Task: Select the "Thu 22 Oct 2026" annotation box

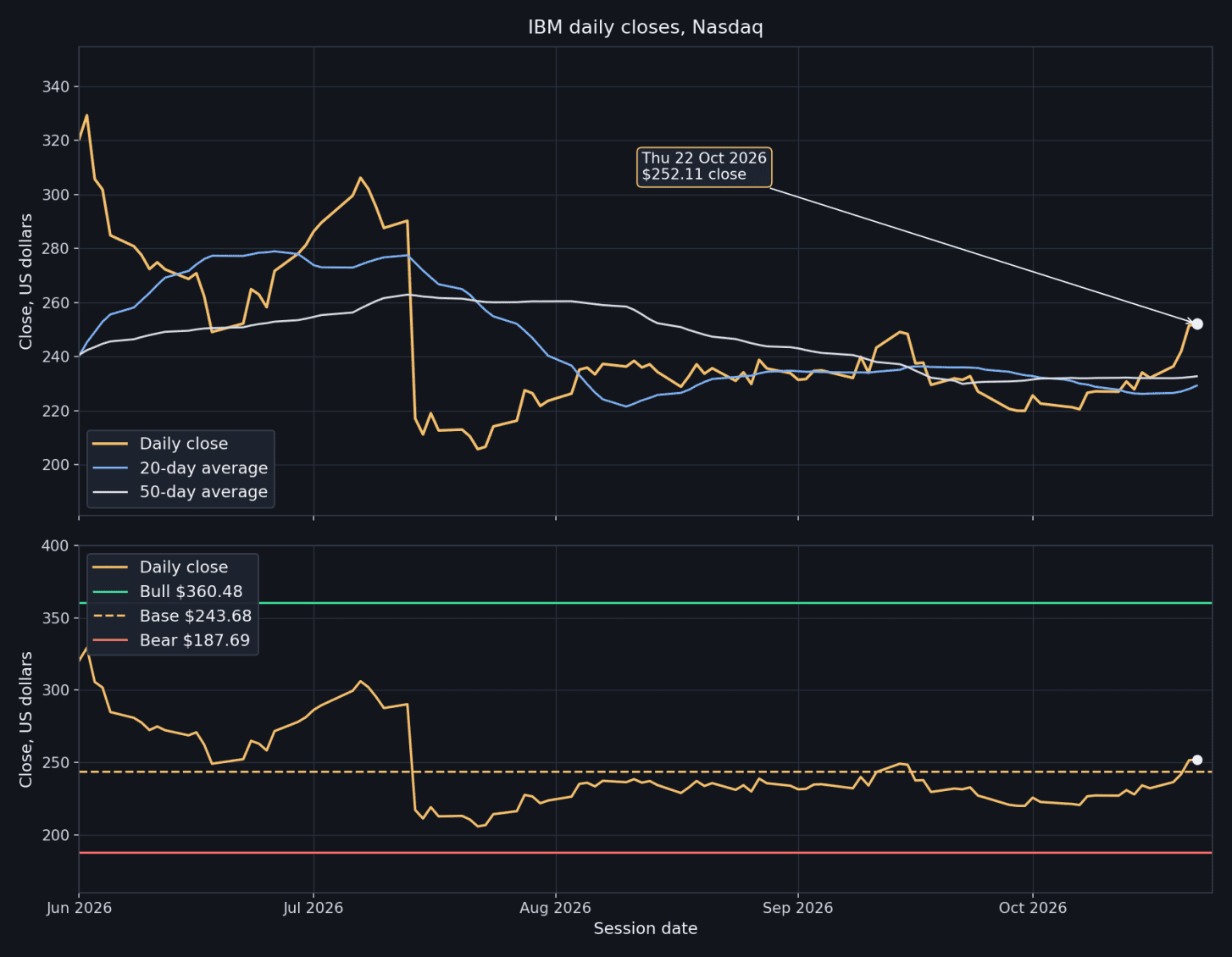Action: 704,167
